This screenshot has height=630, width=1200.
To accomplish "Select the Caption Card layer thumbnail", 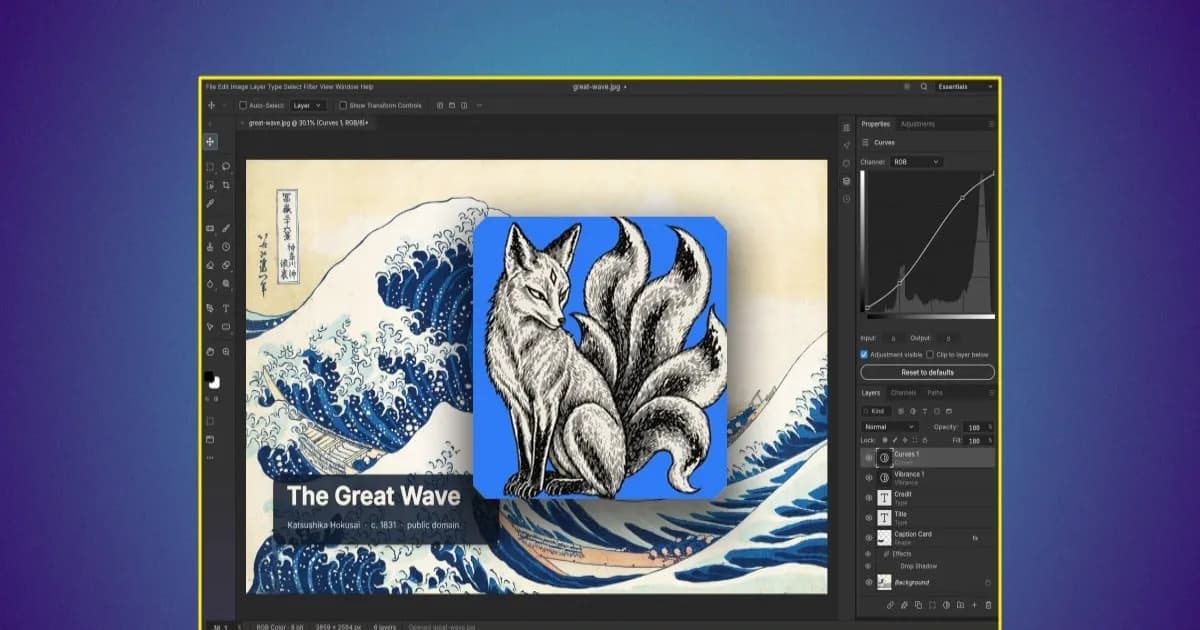I will [x=884, y=538].
